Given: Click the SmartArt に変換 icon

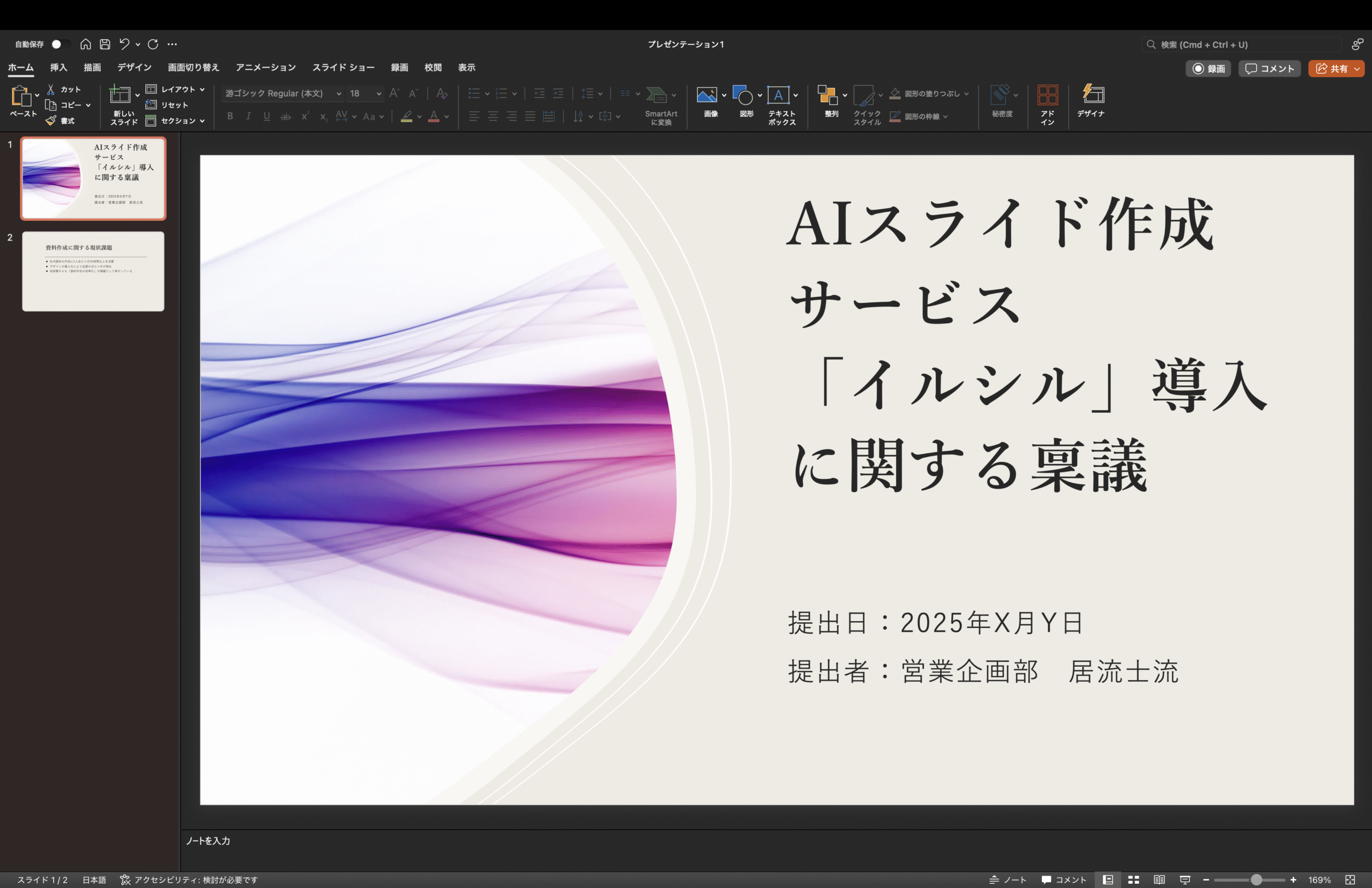Looking at the screenshot, I should coord(657,95).
